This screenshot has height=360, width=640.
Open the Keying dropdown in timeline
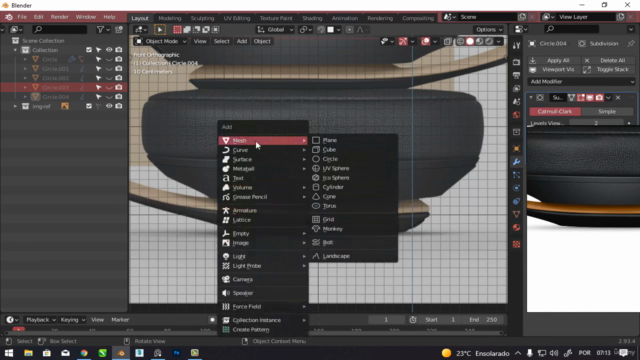(x=72, y=320)
